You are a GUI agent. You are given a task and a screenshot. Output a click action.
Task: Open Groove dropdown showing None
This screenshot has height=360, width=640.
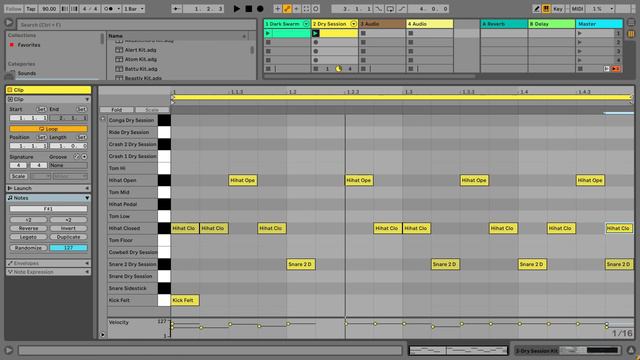click(68, 166)
